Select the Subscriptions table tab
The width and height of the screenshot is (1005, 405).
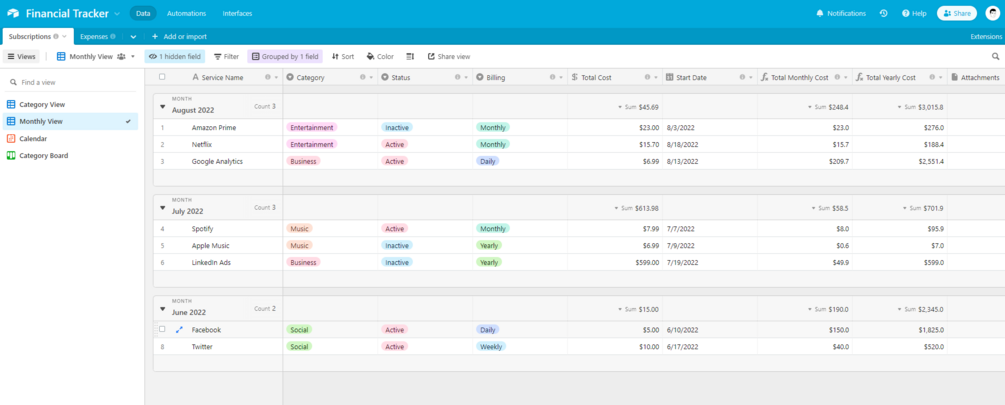tap(38, 37)
